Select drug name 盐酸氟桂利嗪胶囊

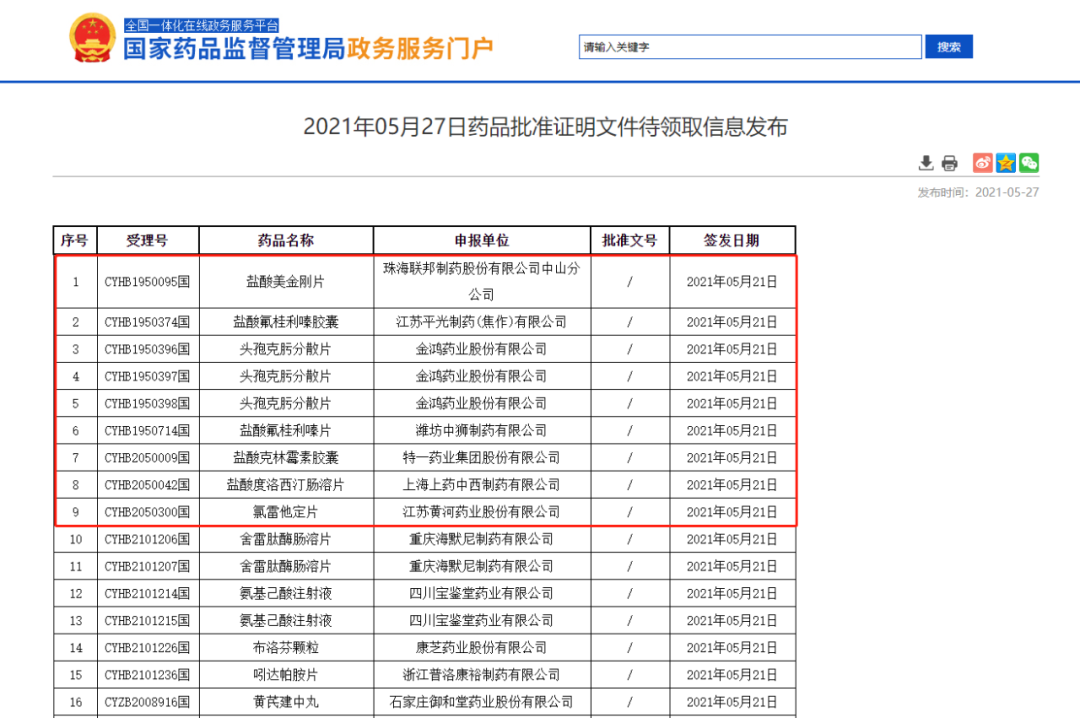pos(285,322)
